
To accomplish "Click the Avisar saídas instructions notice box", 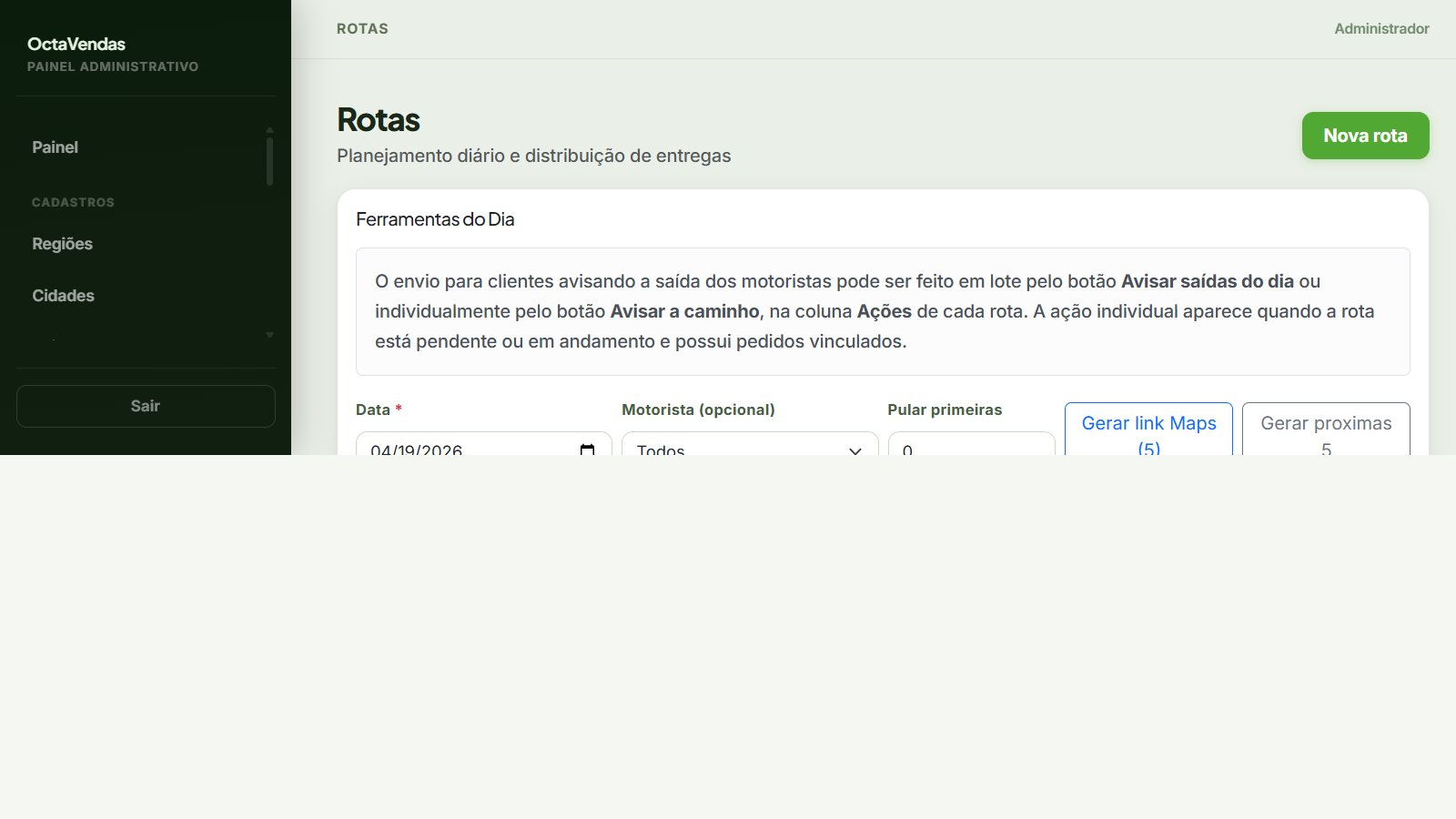I will [882, 311].
